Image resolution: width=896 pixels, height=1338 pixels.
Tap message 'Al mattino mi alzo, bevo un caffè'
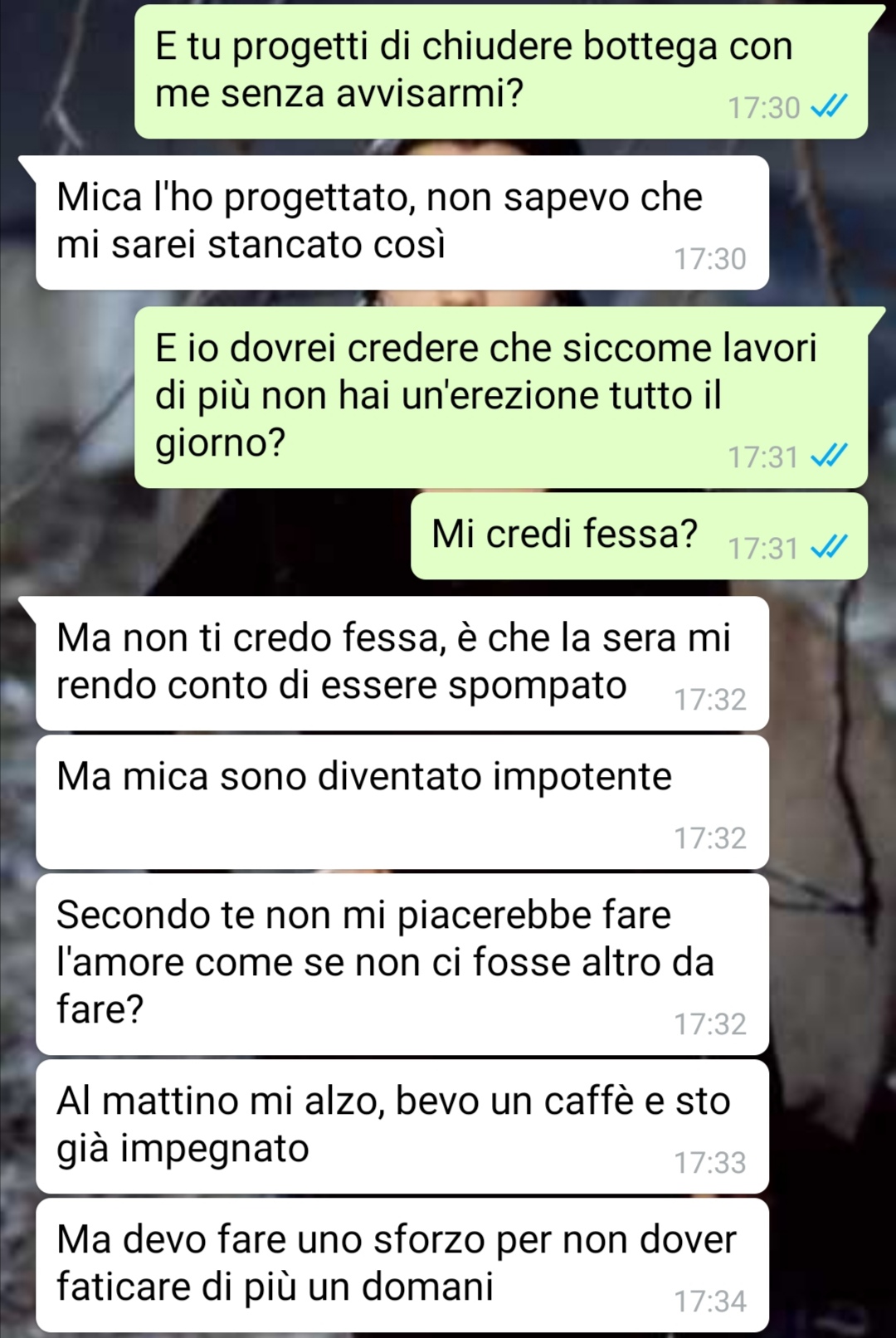coord(402,1126)
